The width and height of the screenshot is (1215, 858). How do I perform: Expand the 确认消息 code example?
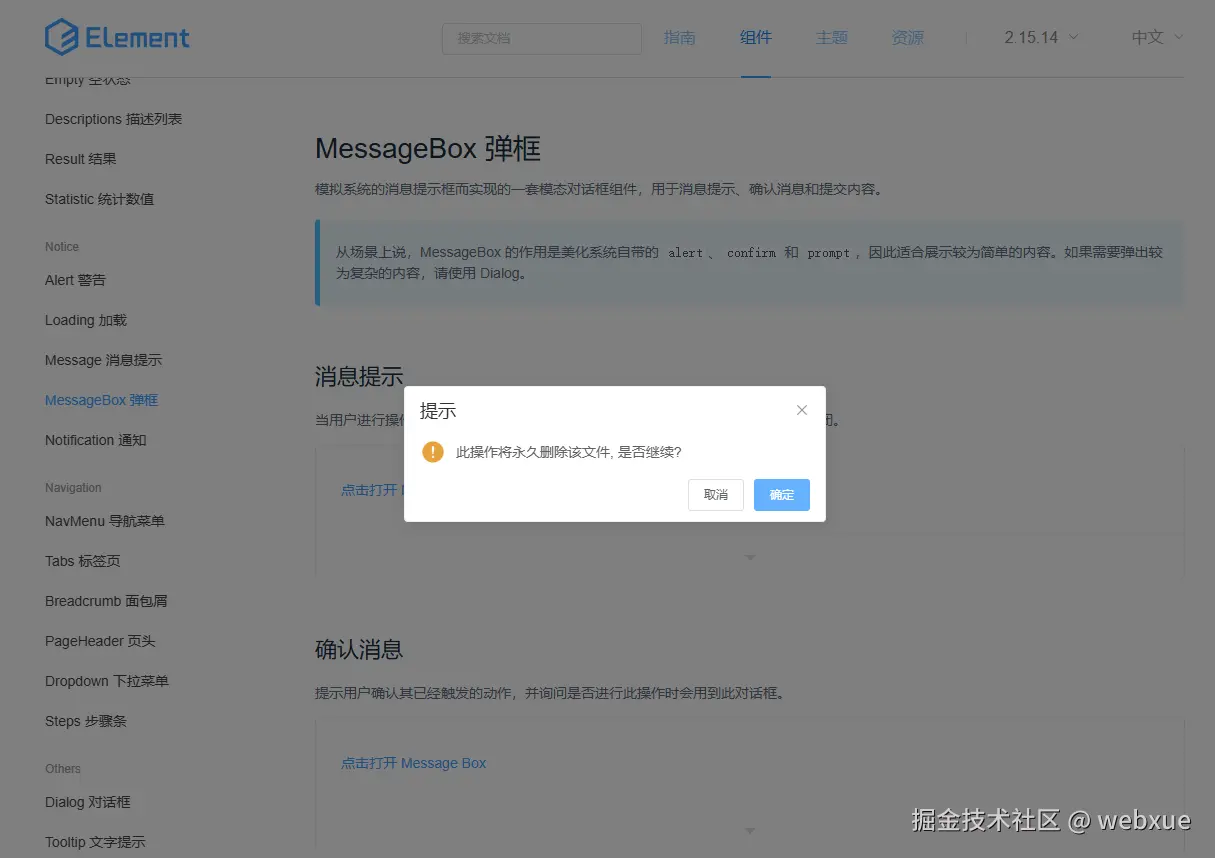click(749, 830)
